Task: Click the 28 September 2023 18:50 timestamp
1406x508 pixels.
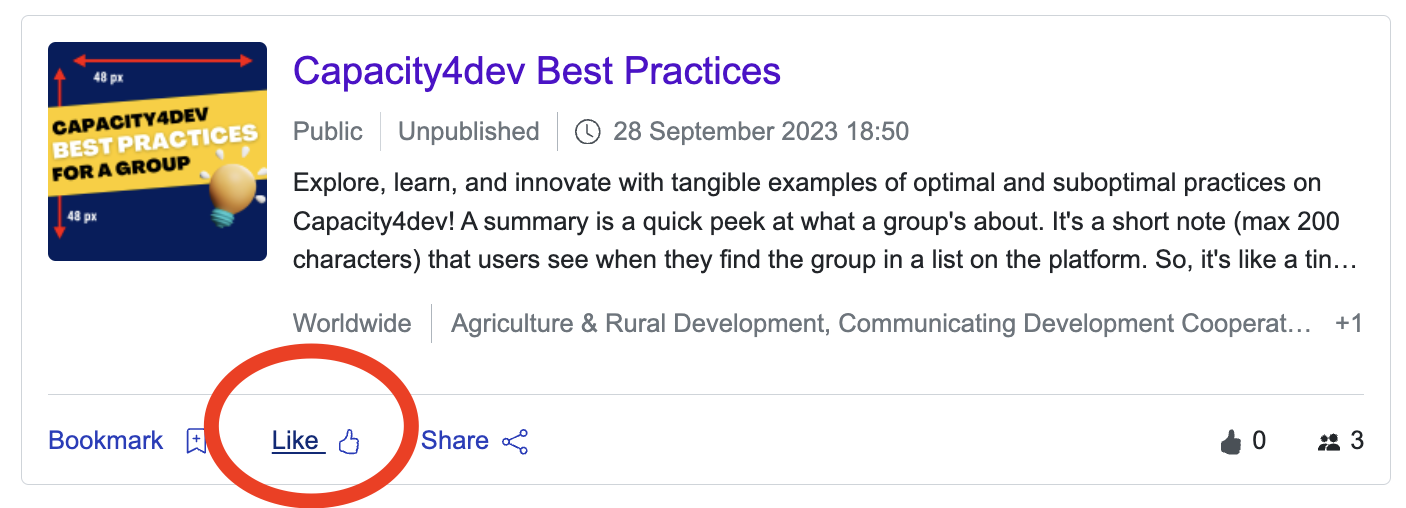Action: pyautogui.click(x=760, y=131)
